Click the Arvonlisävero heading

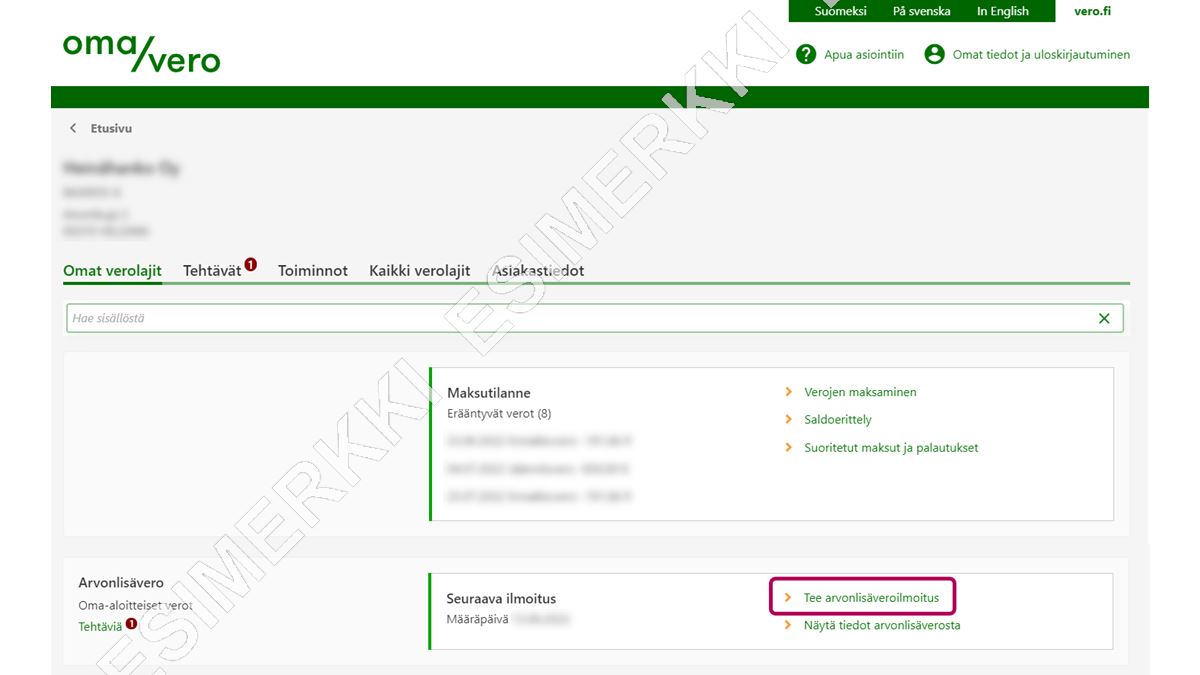click(x=121, y=583)
